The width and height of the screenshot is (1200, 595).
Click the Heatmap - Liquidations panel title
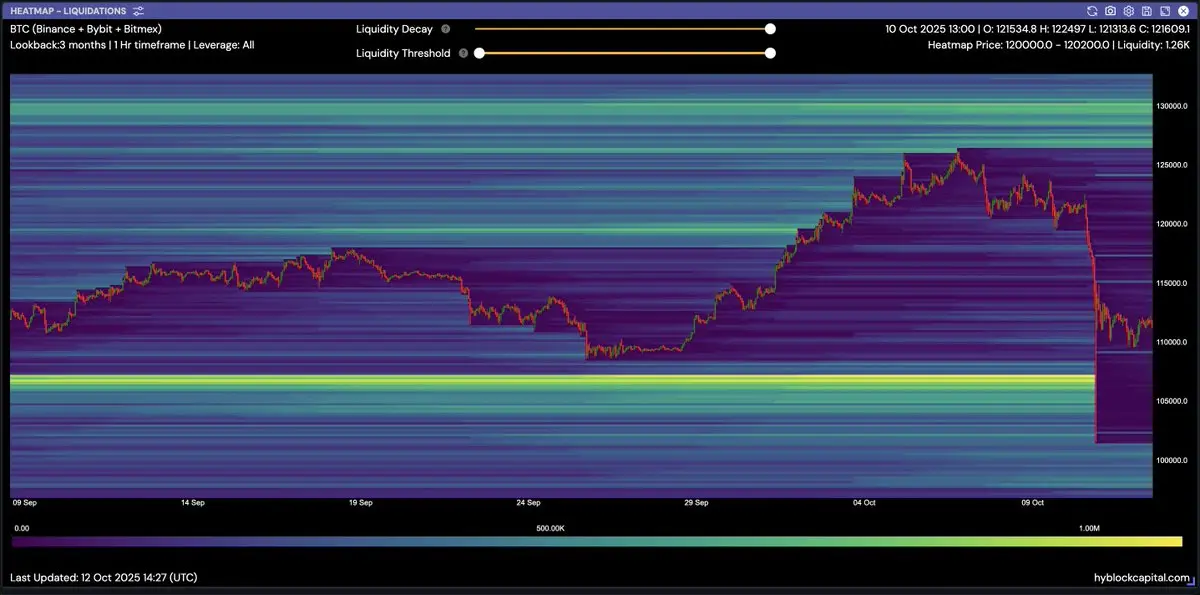tap(68, 10)
